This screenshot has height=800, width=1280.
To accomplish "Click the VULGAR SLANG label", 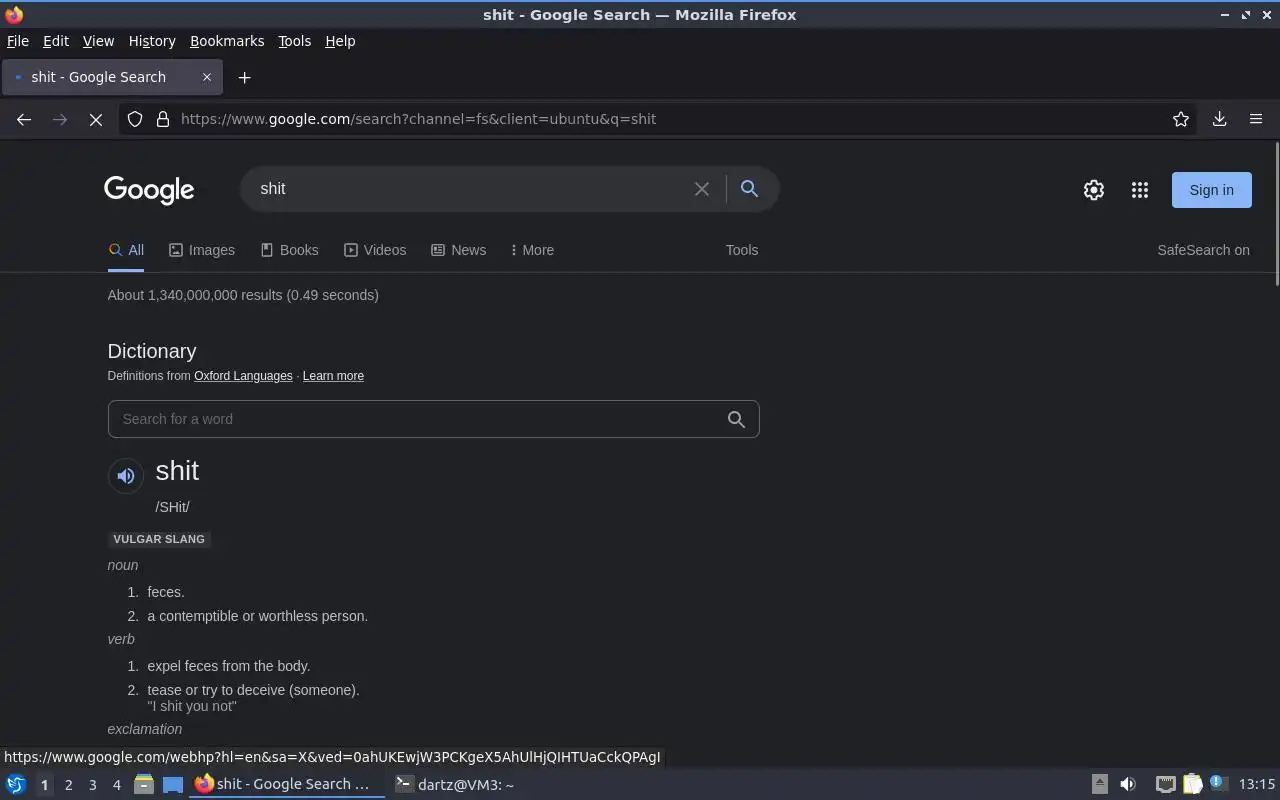I will tap(159, 539).
